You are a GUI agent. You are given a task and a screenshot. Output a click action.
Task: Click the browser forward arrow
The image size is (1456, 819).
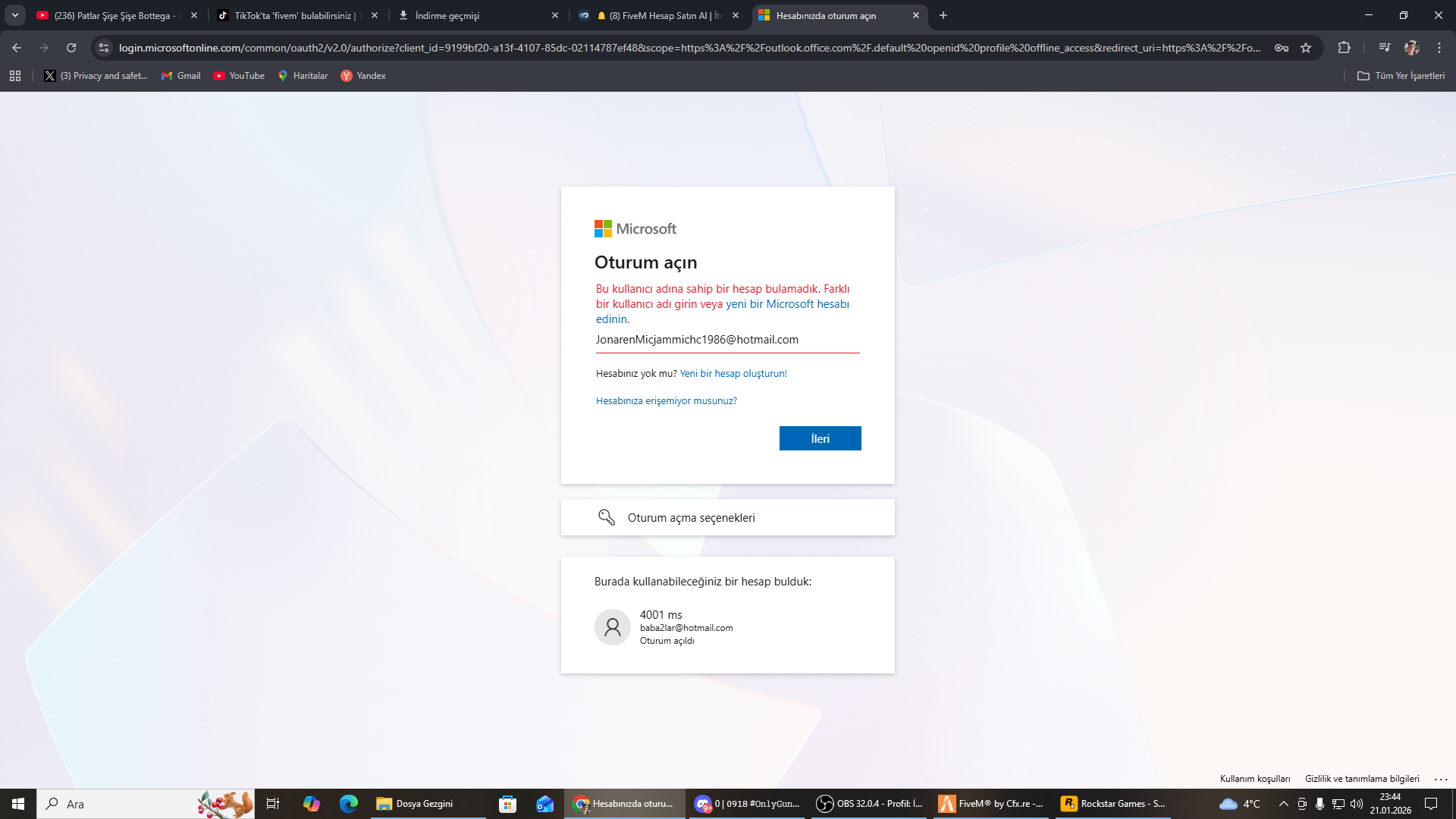(44, 48)
